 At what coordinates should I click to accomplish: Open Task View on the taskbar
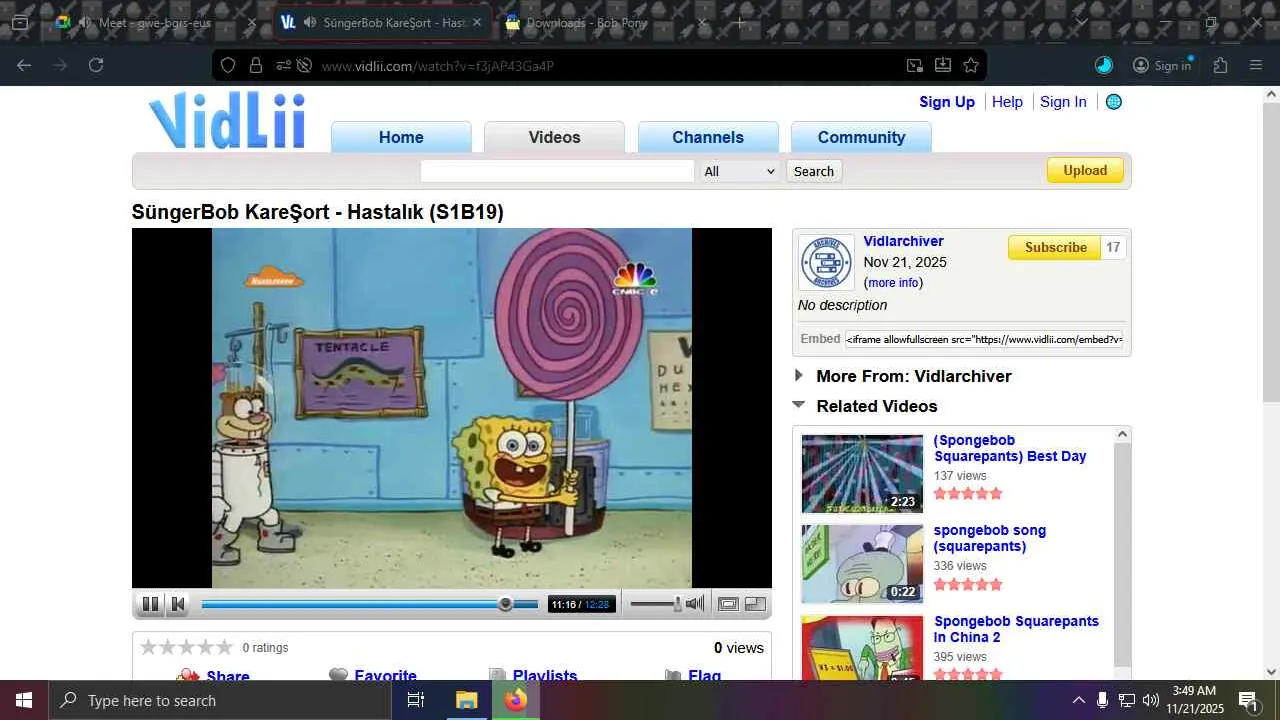pos(416,700)
